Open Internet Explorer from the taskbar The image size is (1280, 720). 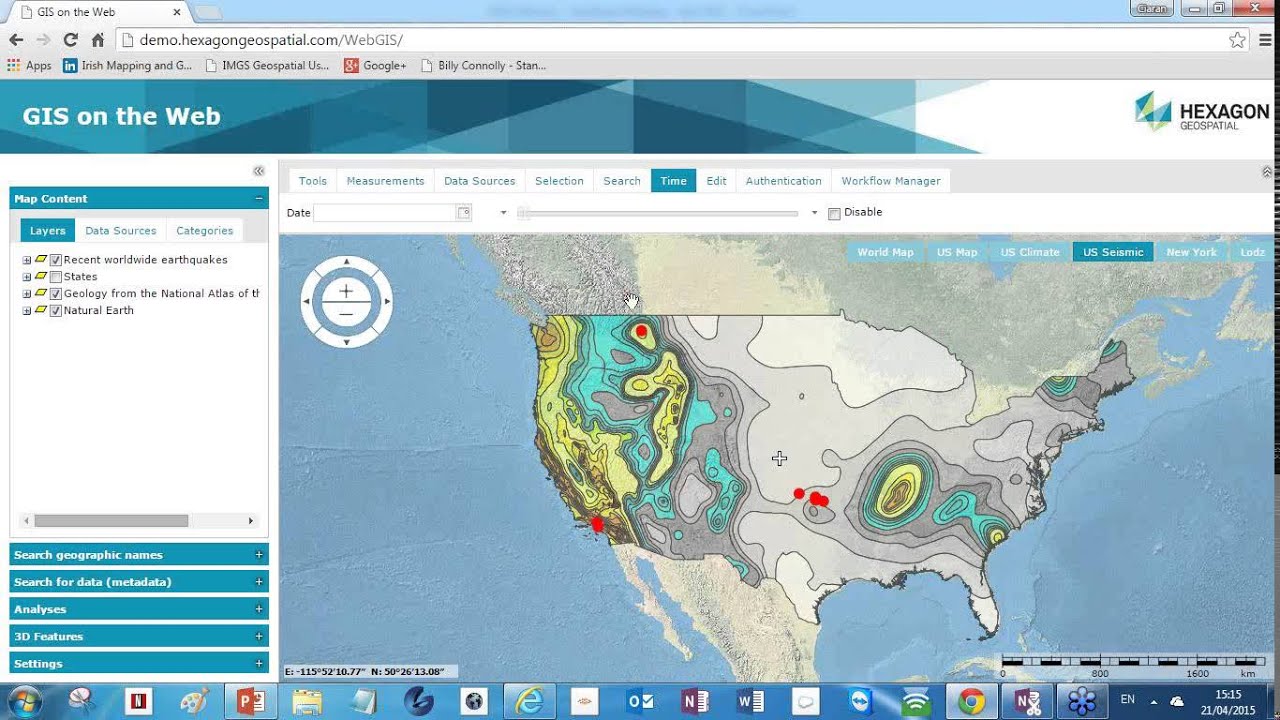coord(528,702)
